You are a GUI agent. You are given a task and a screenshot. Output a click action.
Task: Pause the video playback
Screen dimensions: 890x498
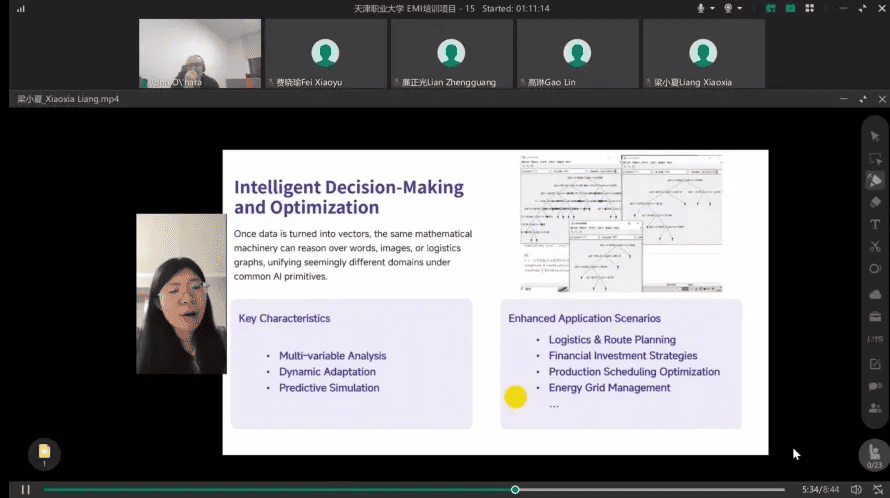[x=26, y=489]
